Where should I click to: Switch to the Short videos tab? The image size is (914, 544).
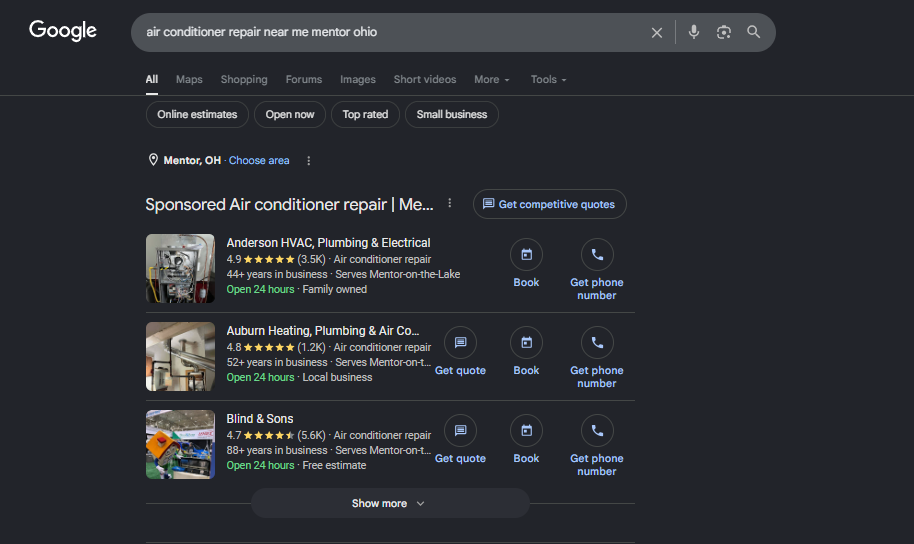point(424,79)
